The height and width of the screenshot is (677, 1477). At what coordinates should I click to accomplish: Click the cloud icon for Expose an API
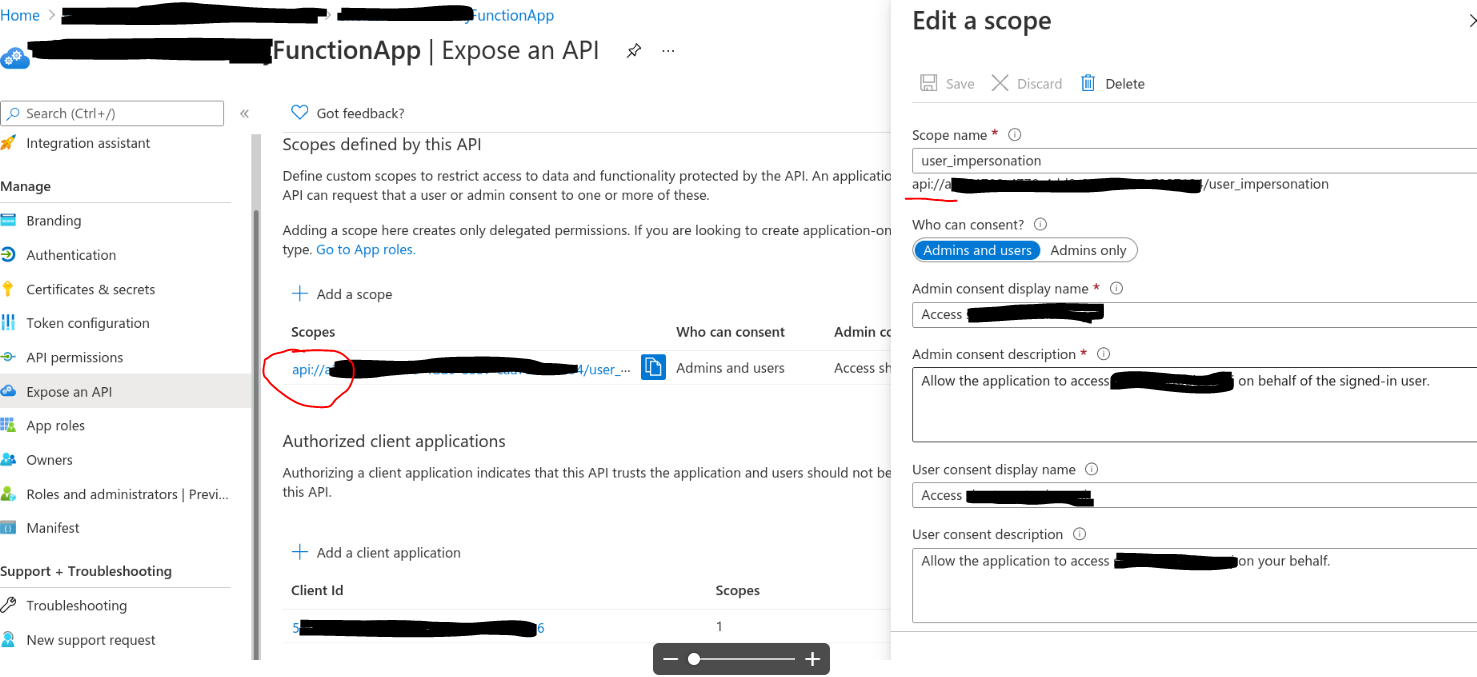click(9, 392)
